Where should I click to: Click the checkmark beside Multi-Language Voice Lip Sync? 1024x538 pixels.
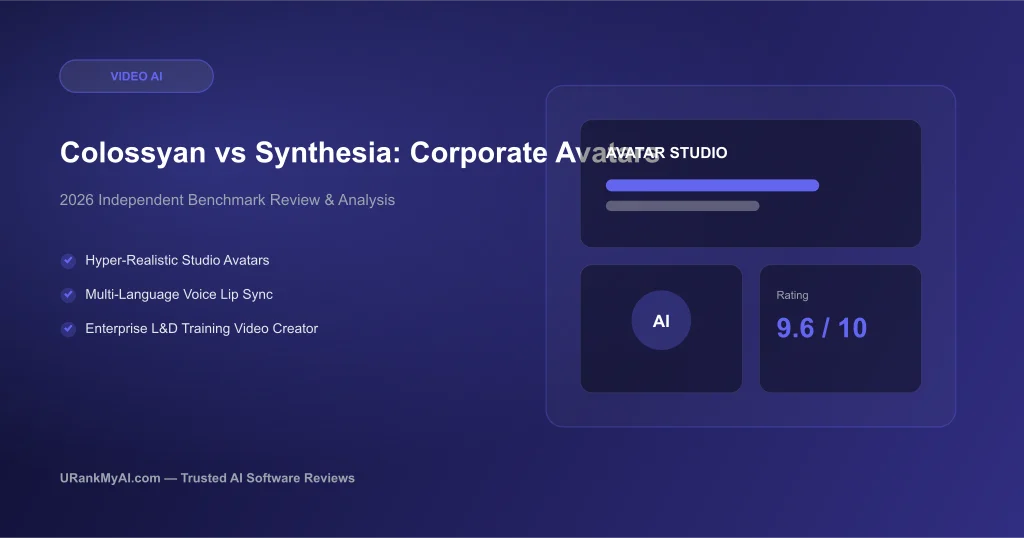click(68, 295)
